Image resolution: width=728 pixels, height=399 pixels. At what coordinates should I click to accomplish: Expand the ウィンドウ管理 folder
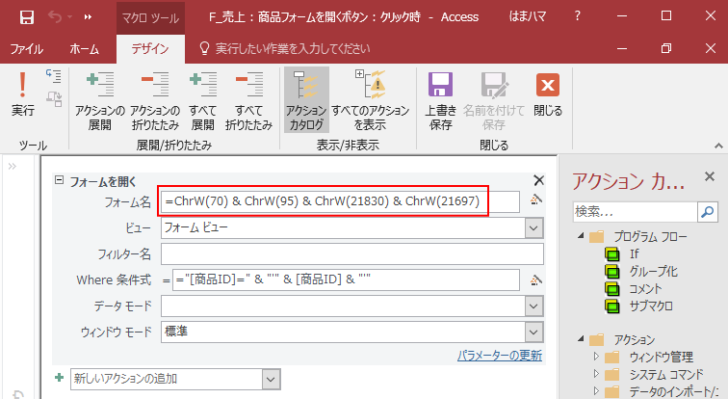coord(597,357)
